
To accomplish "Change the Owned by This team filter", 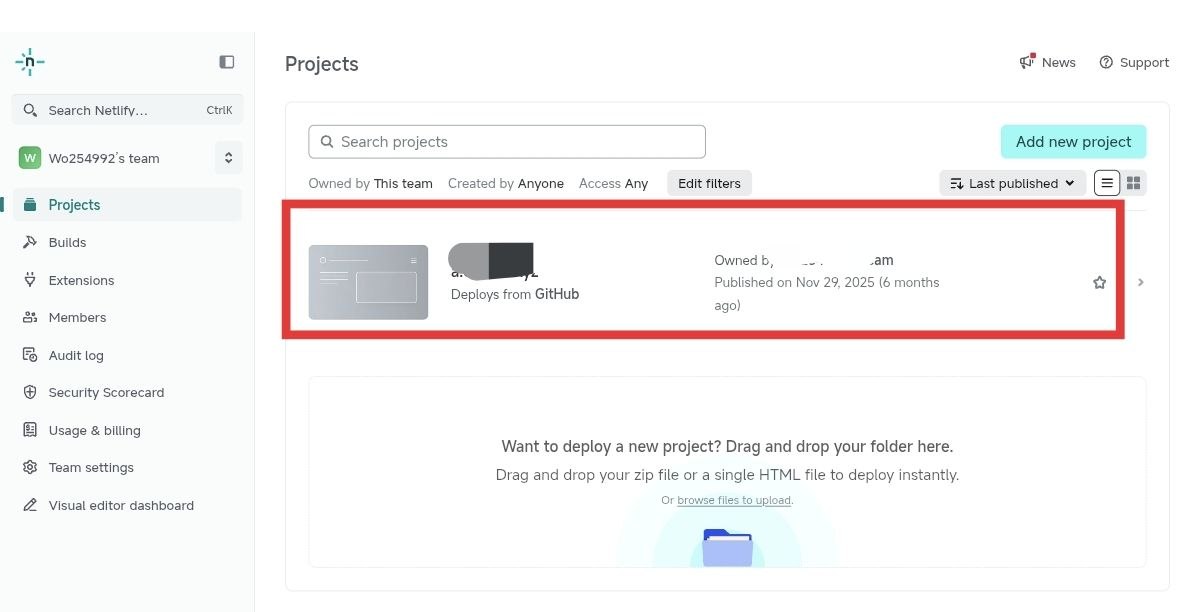I will click(370, 183).
